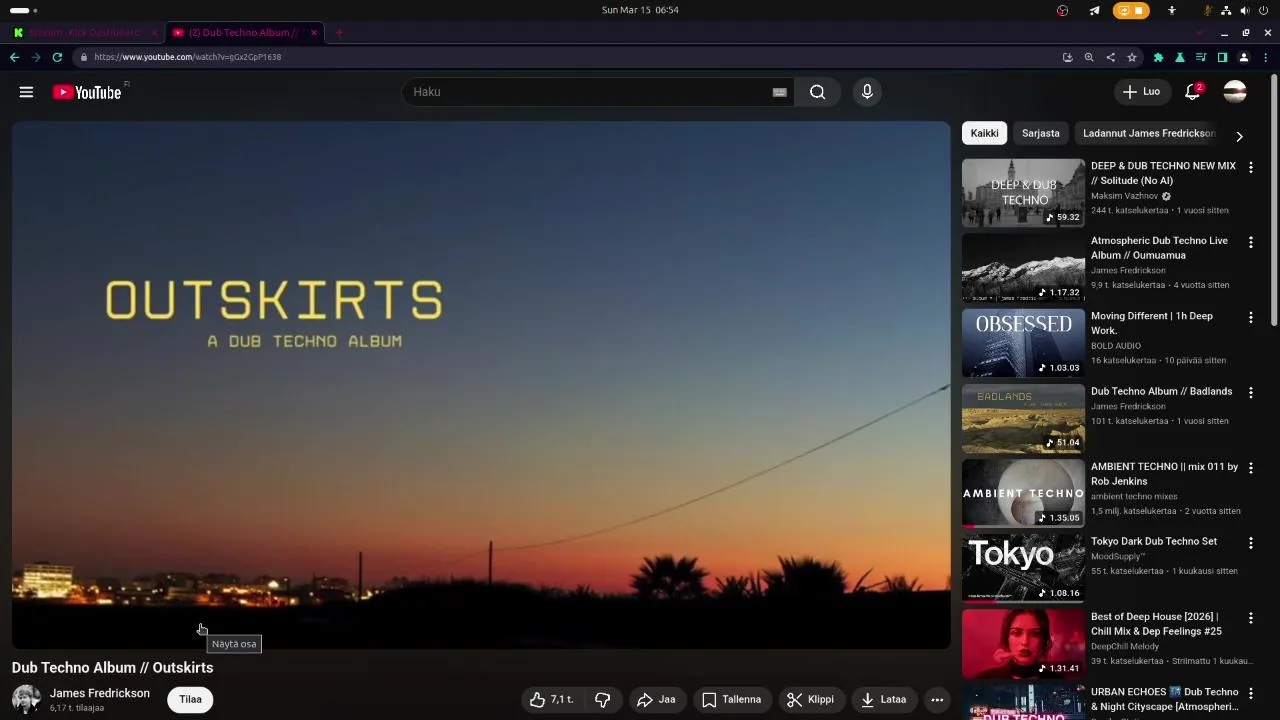Open the on-screen keyboard in search box
Image resolution: width=1280 pixels, height=720 pixels.
click(779, 92)
